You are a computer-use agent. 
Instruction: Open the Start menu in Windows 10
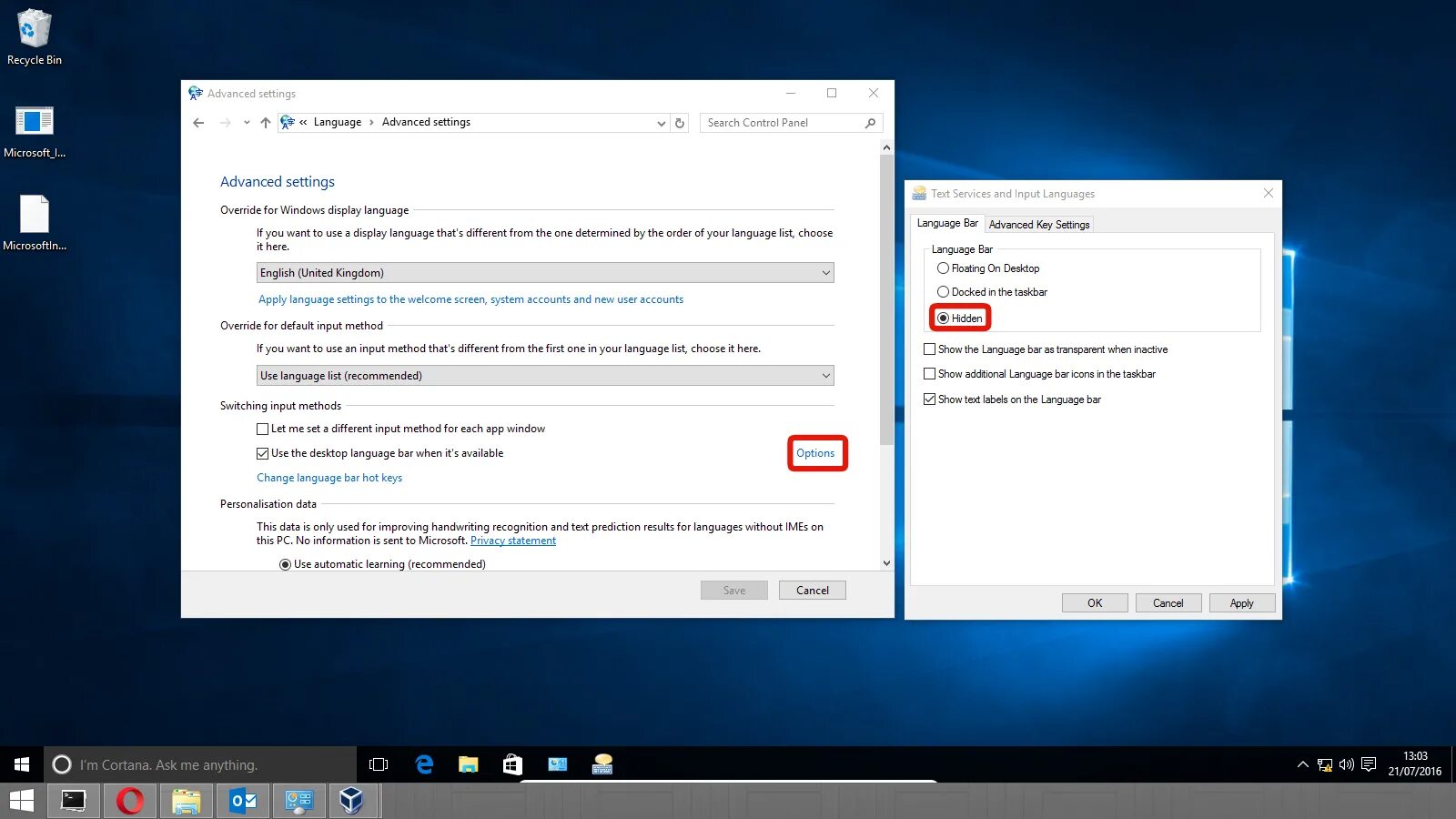coord(22,764)
